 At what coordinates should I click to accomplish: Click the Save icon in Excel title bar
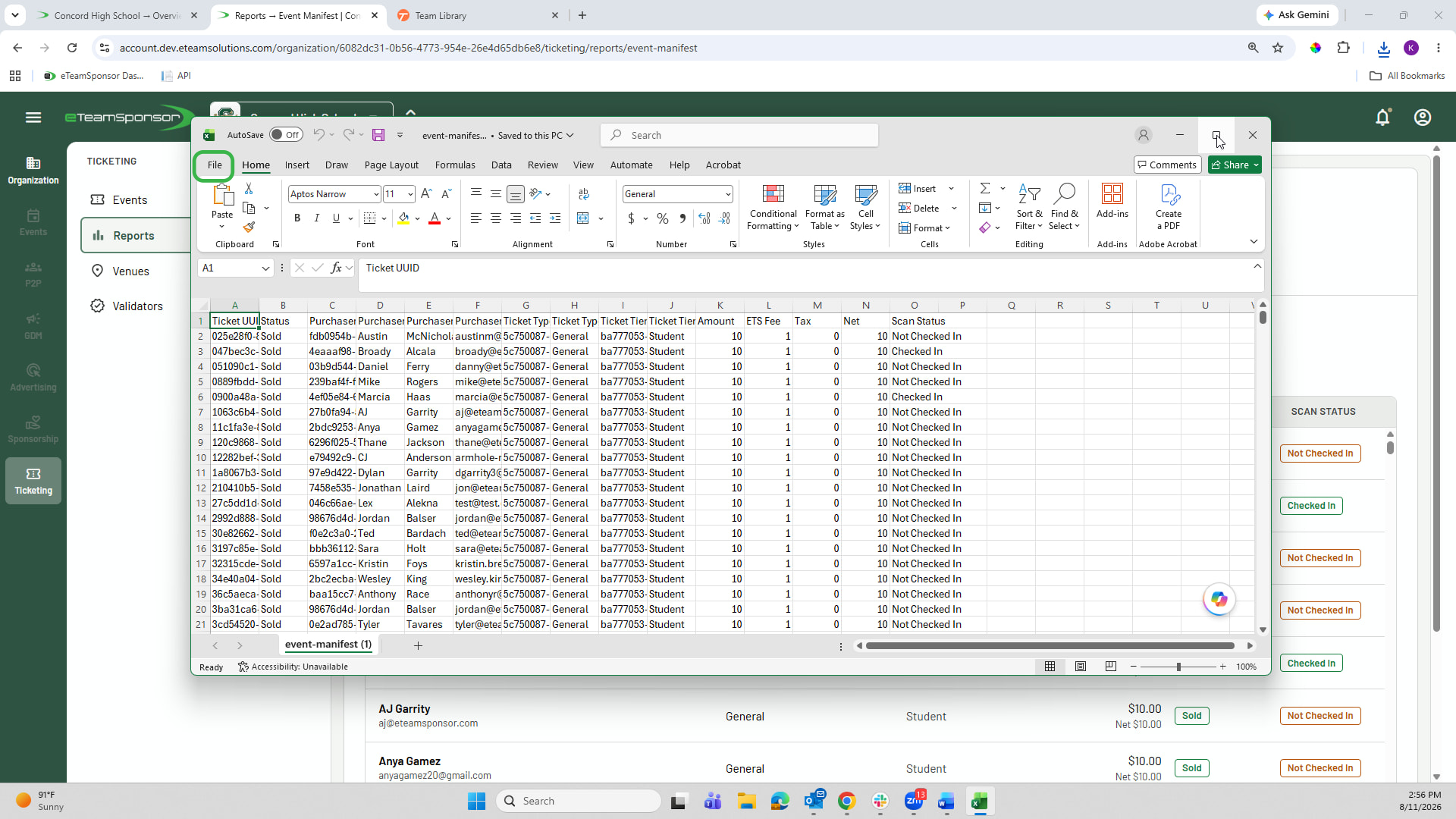coord(378,135)
